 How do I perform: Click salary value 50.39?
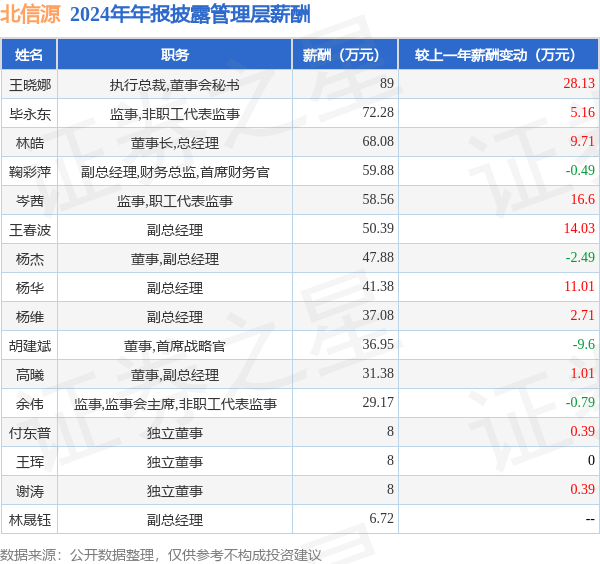click(378, 228)
